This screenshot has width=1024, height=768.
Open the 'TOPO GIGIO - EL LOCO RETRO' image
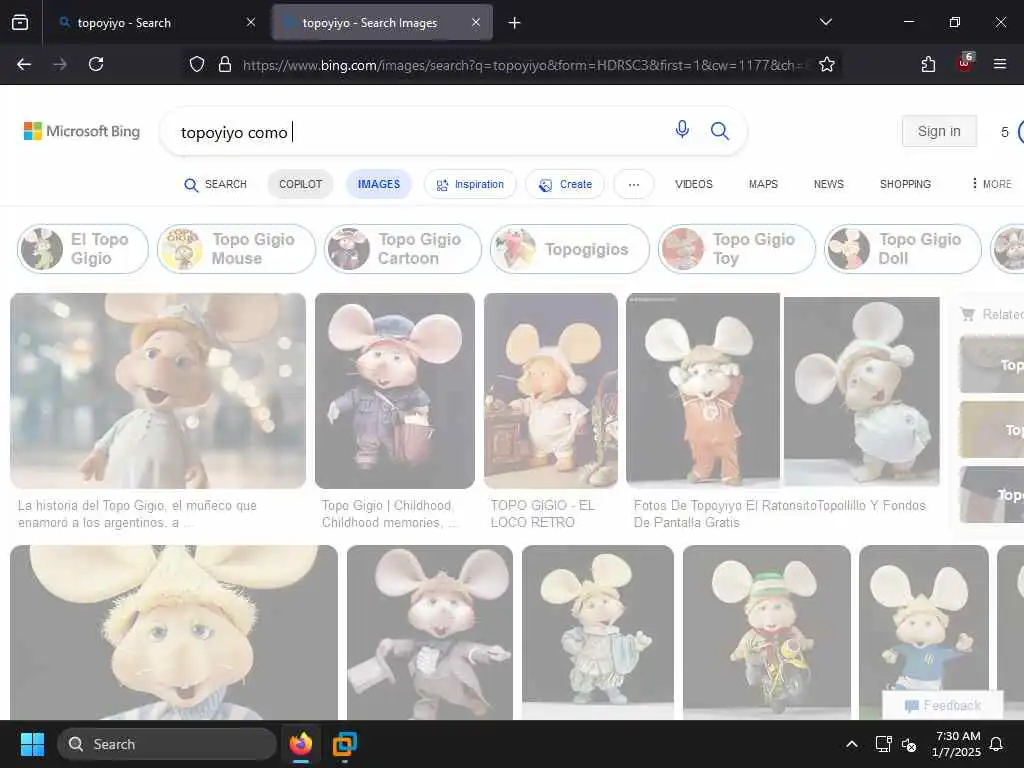[x=551, y=391]
